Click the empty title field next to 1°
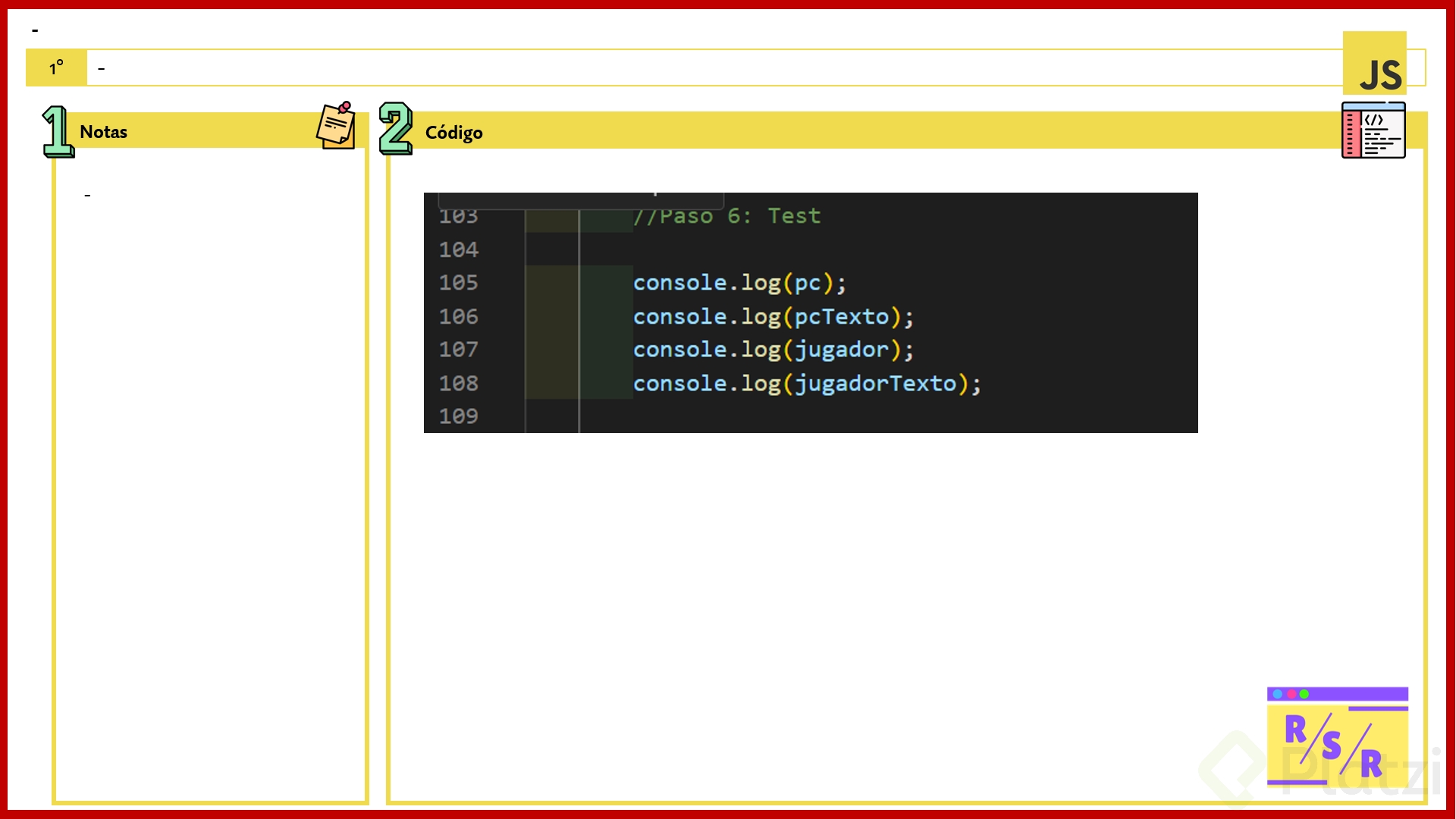 pos(714,67)
